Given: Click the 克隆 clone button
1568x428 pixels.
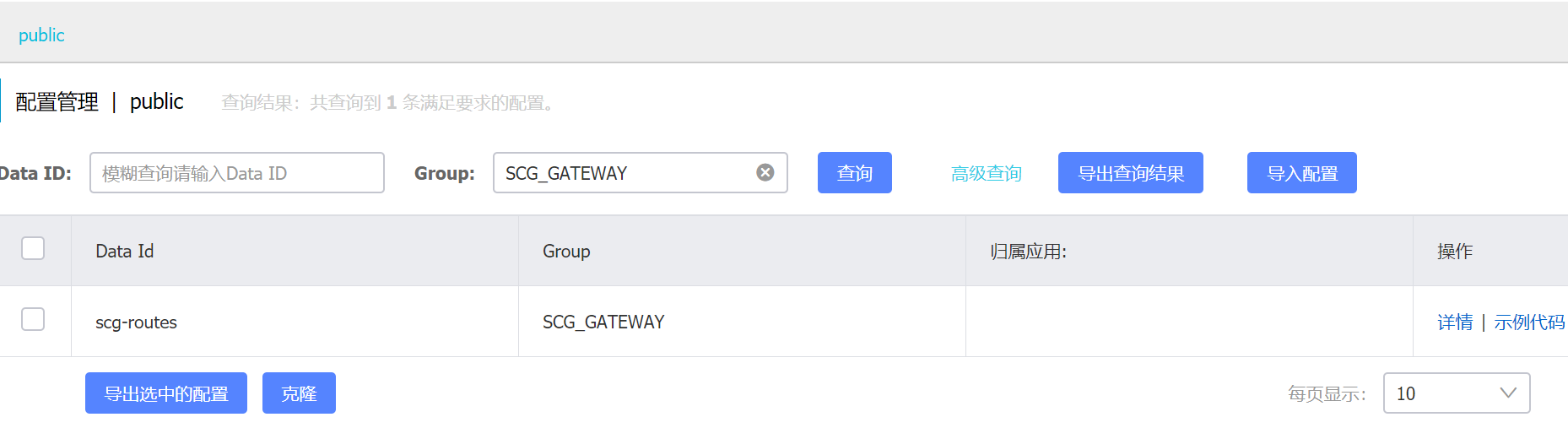Looking at the screenshot, I should coord(299,393).
